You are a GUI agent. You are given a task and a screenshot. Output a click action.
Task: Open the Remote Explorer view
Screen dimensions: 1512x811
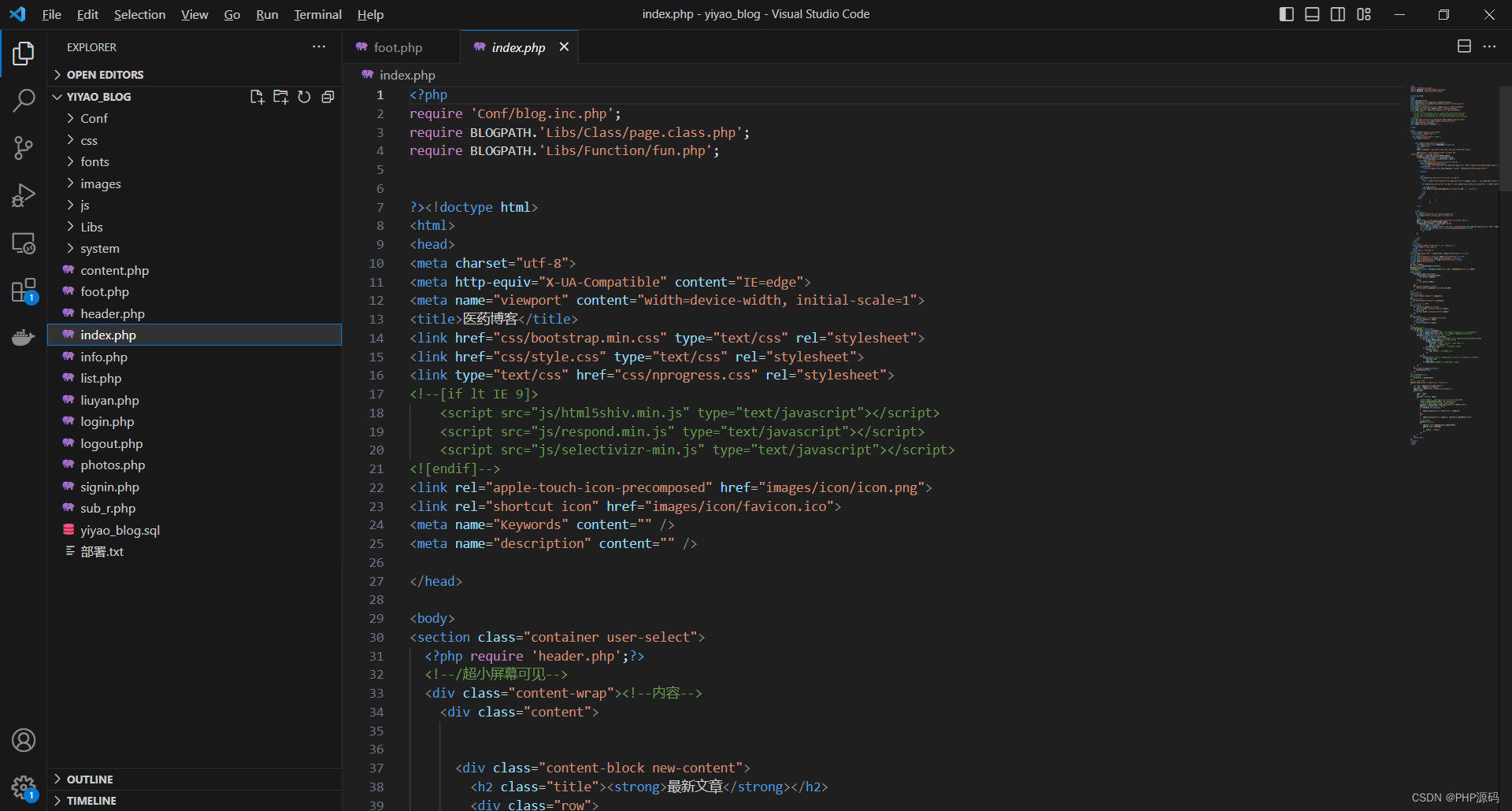(x=24, y=243)
